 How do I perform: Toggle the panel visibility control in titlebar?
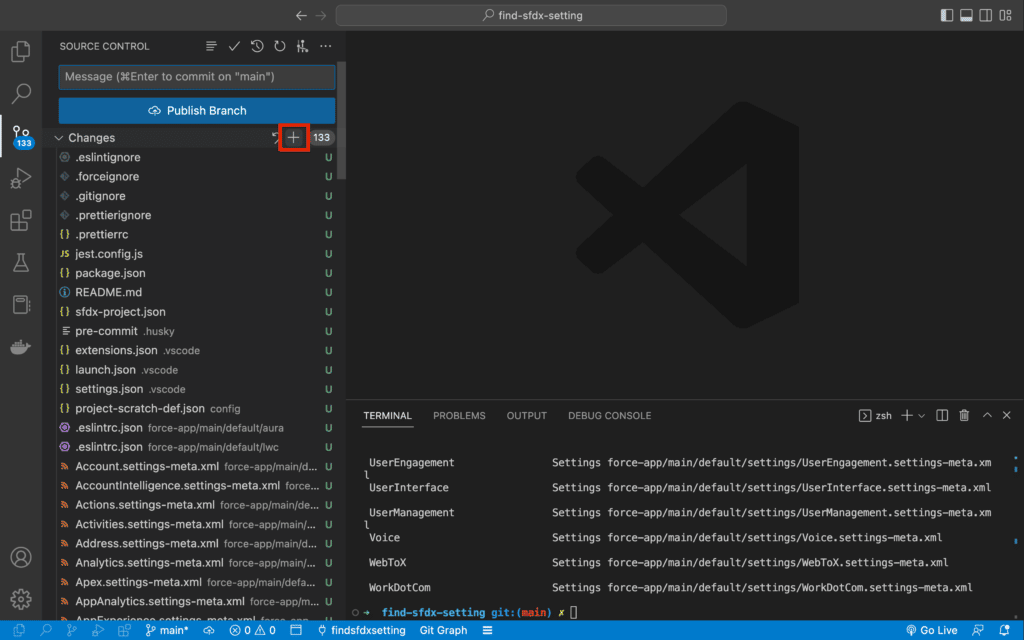[964, 14]
